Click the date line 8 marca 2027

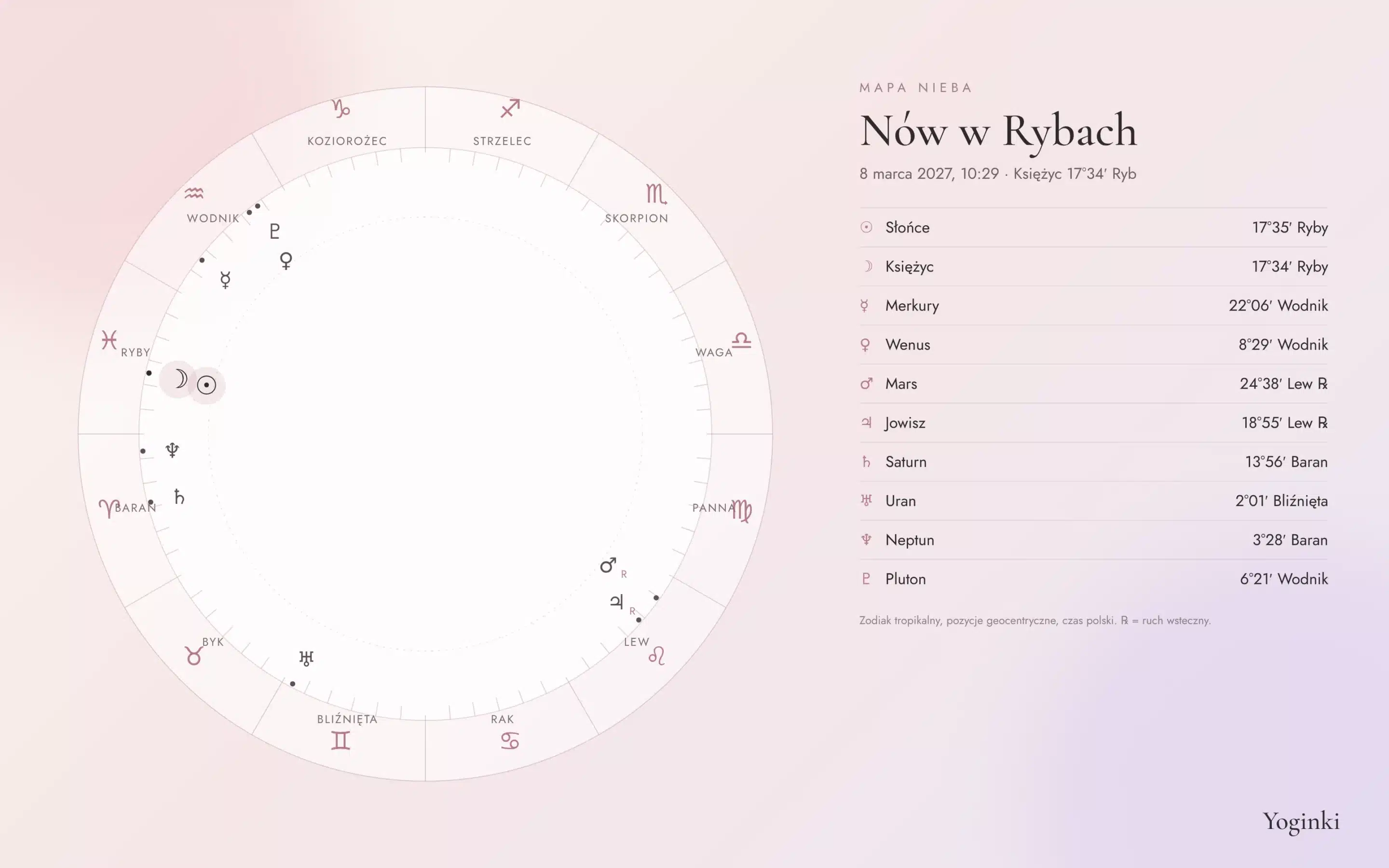click(997, 174)
